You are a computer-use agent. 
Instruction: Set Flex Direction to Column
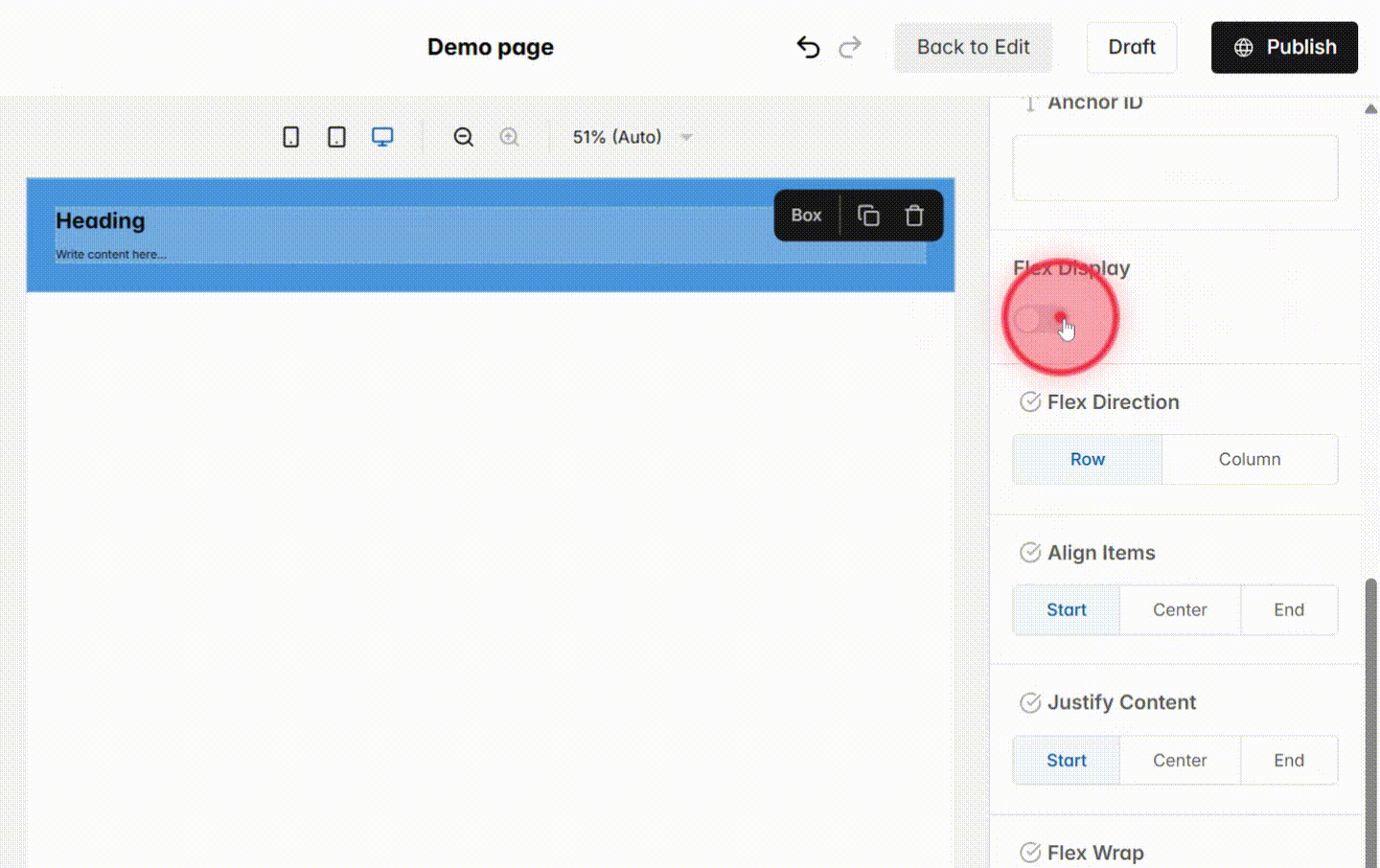1250,459
